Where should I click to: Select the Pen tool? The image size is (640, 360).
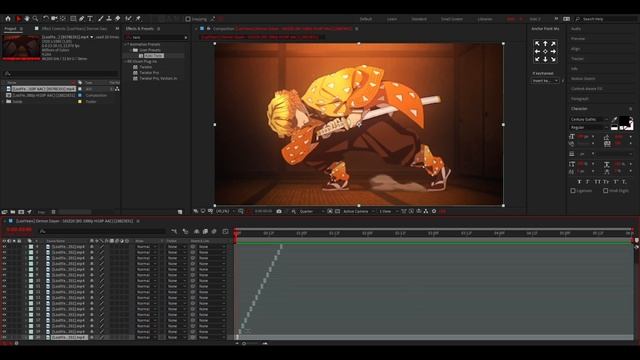tap(82, 19)
